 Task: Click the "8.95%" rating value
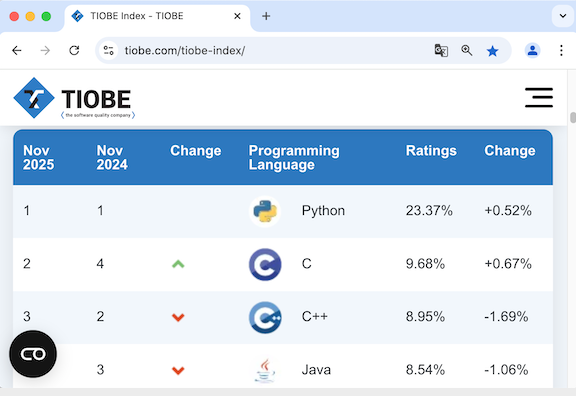425,316
